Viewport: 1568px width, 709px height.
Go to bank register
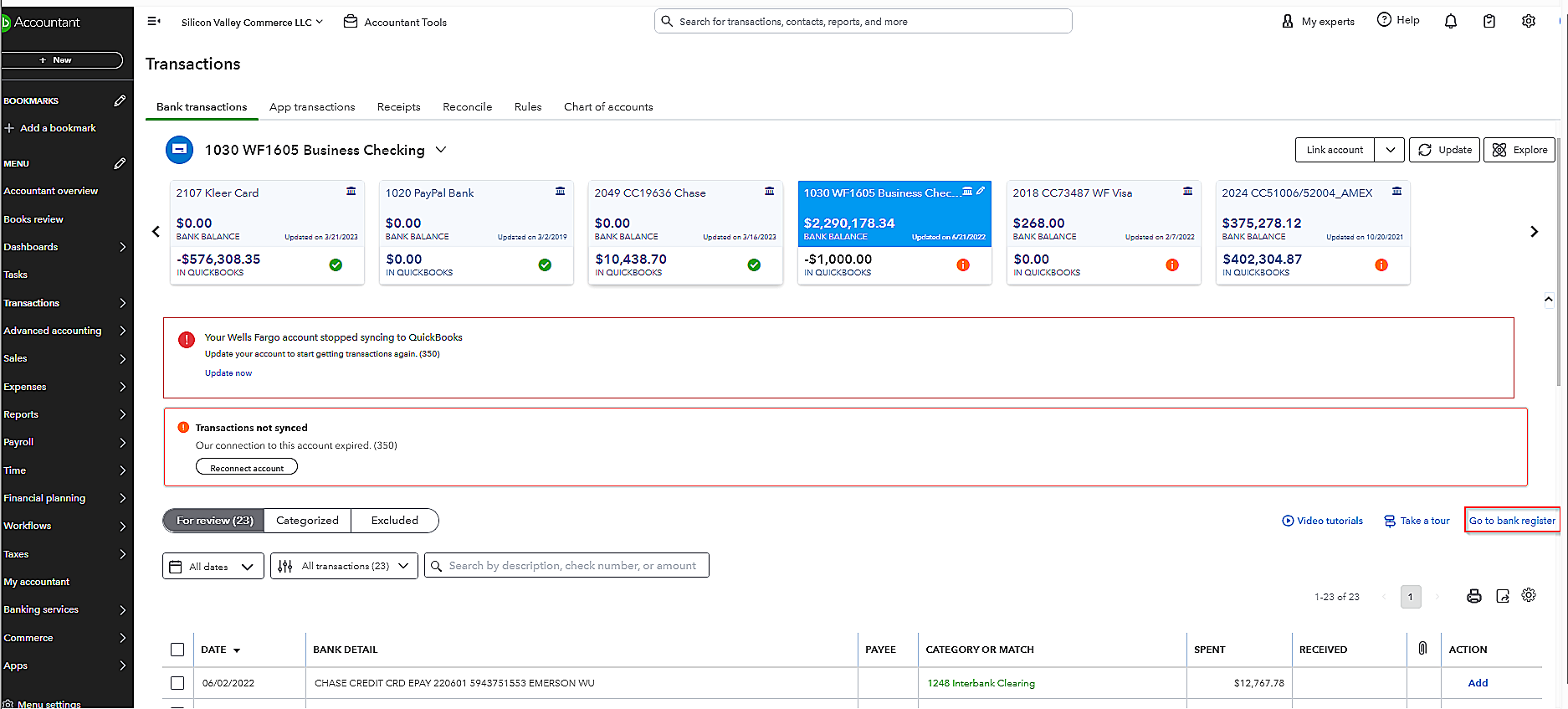click(1512, 521)
